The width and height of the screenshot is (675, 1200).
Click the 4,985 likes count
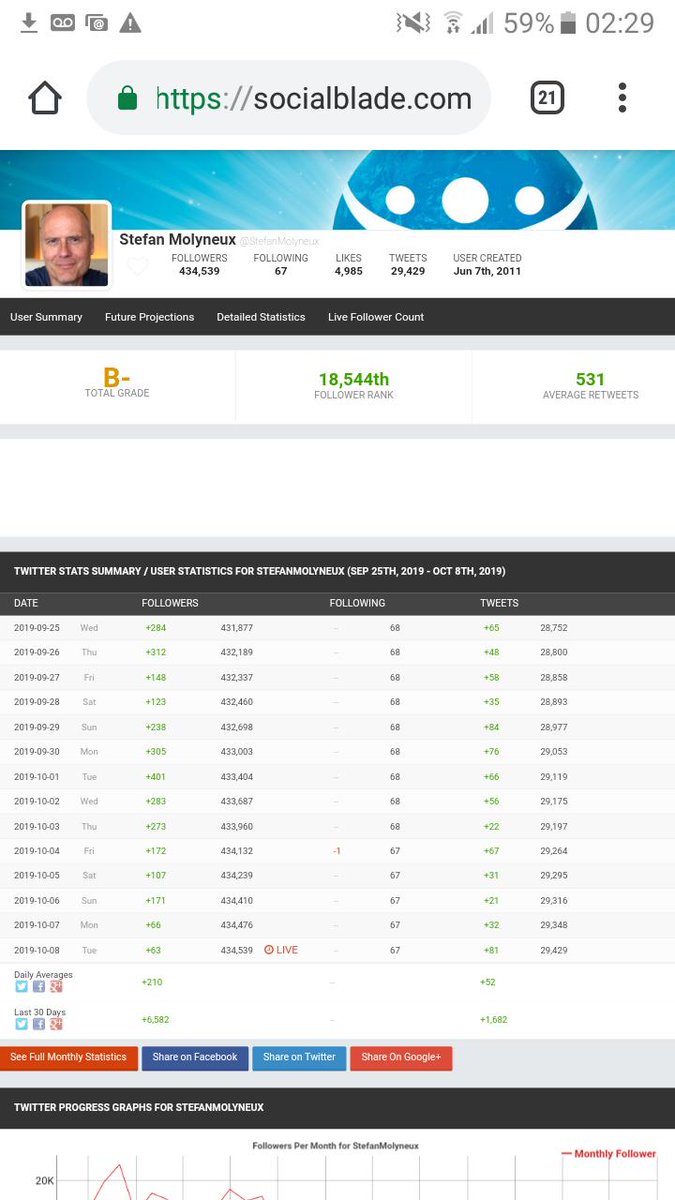coord(348,271)
